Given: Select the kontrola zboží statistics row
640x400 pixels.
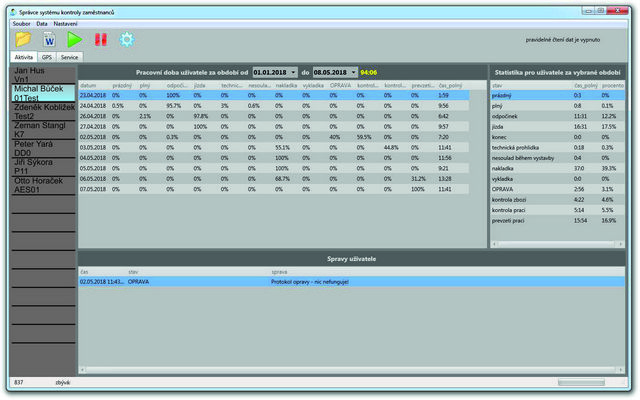Looking at the screenshot, I should click(558, 200).
